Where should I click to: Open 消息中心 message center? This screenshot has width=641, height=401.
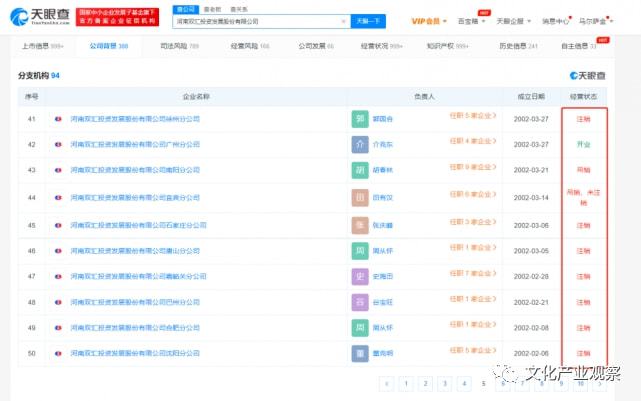tap(556, 21)
